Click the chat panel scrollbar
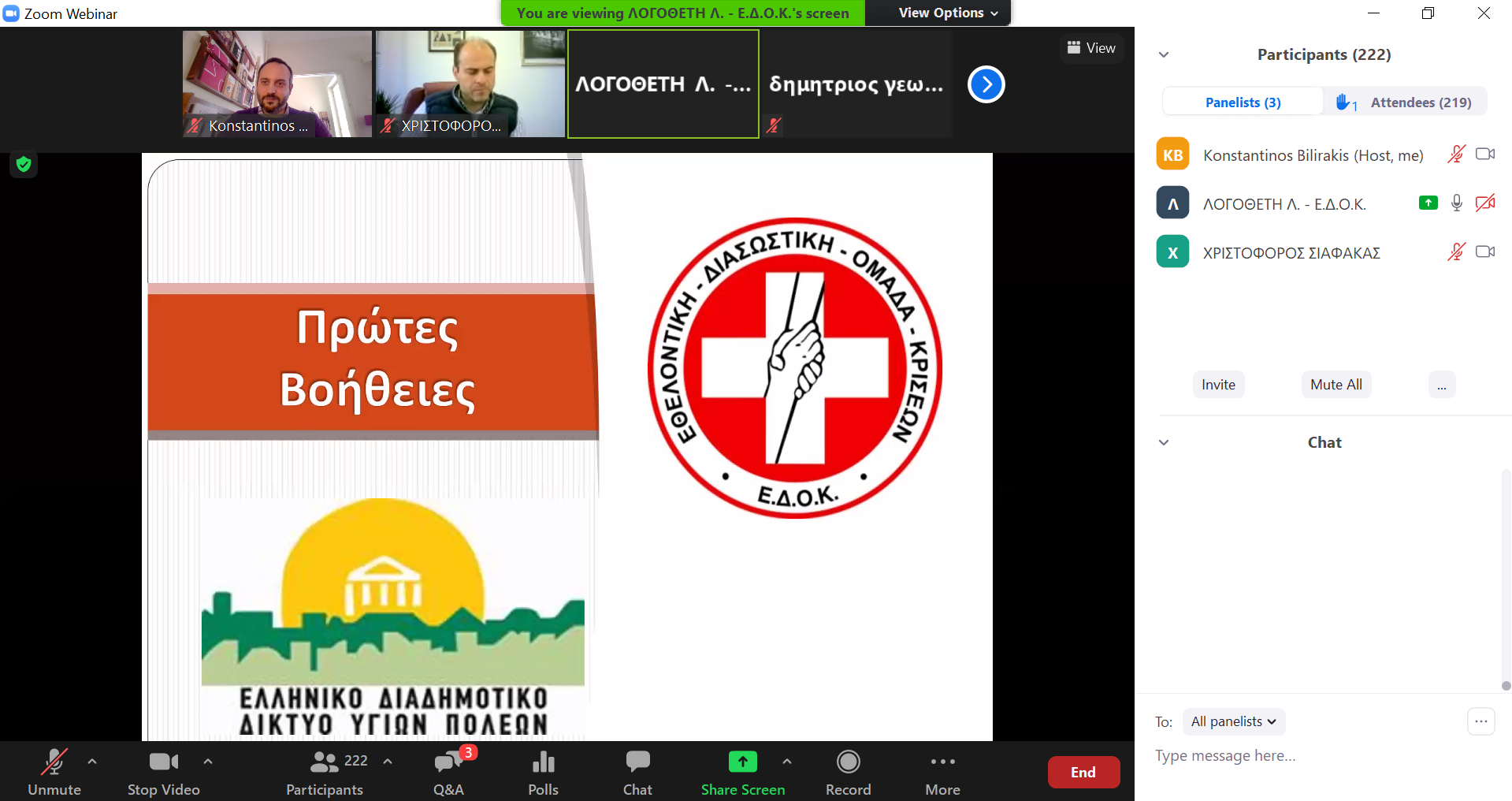 1506,579
